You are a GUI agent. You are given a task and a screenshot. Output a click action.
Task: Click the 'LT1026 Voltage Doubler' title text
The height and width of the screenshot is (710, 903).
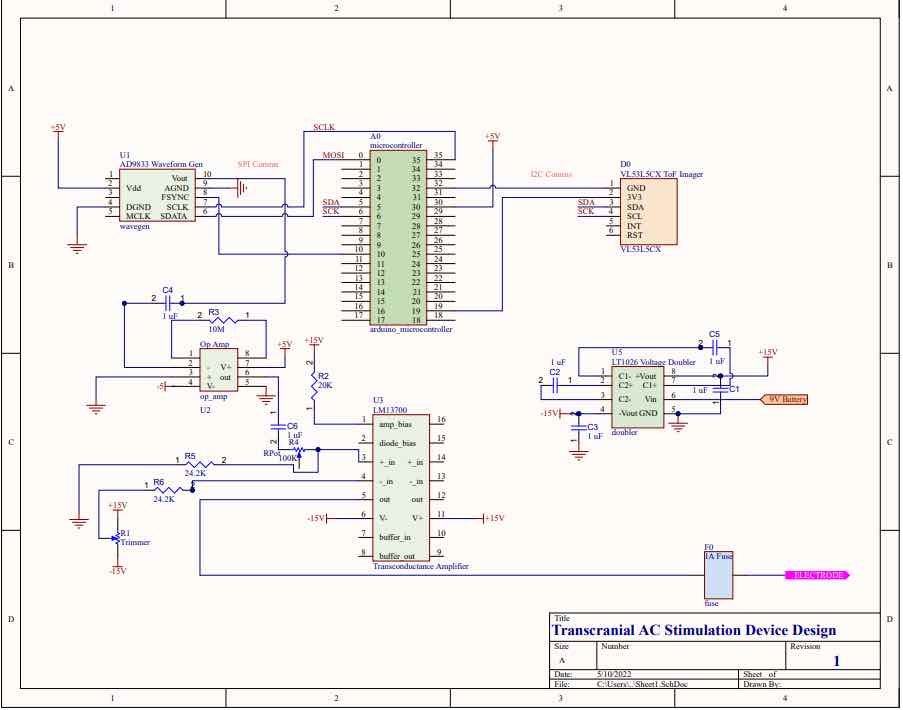point(653,362)
